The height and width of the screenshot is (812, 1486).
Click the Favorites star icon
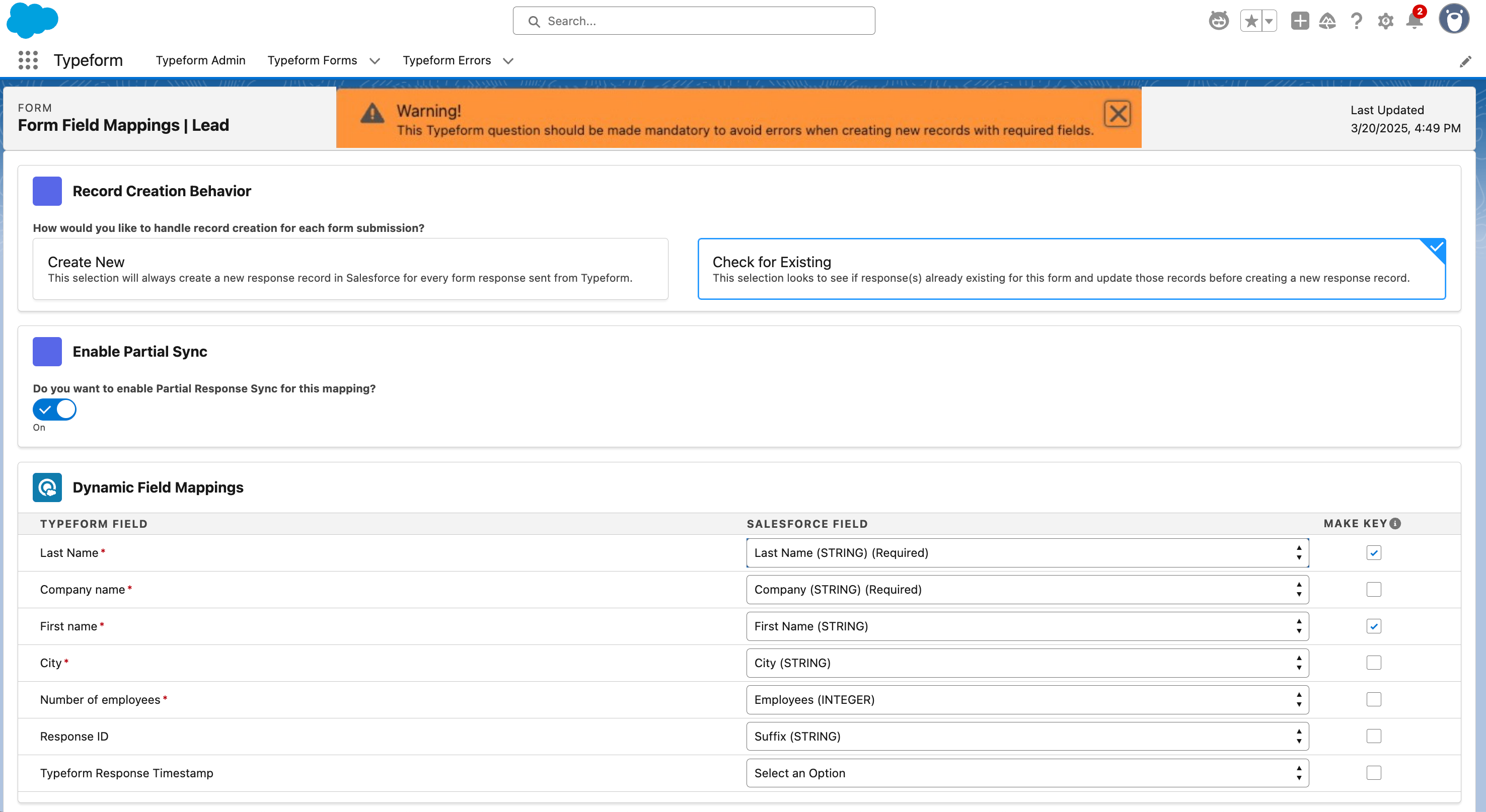1250,21
